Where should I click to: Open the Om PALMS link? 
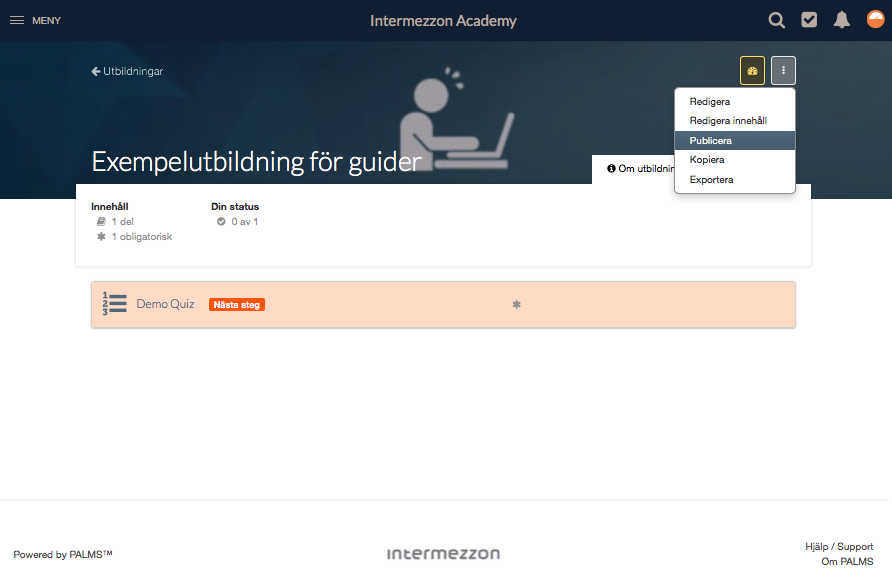[847, 562]
